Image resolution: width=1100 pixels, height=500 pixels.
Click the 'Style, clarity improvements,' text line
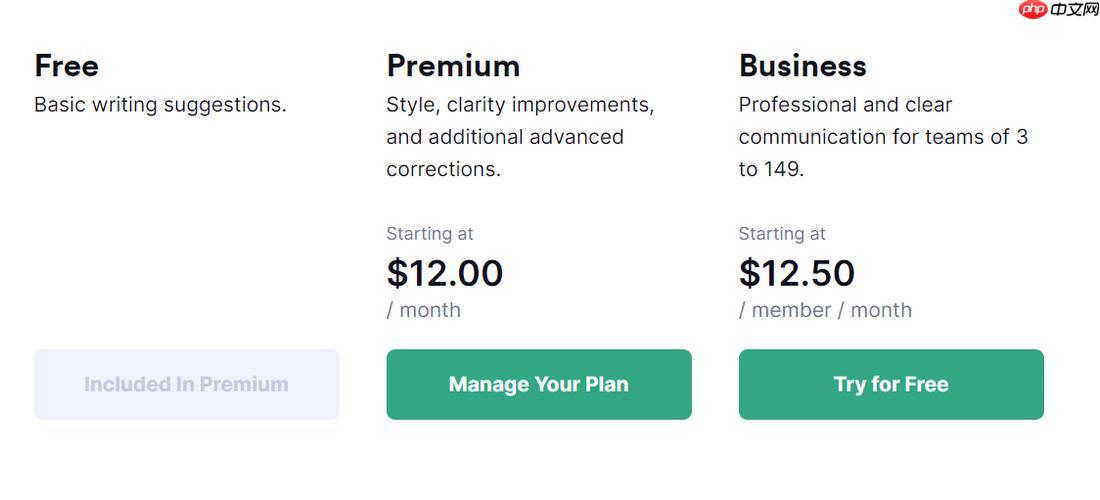(520, 105)
